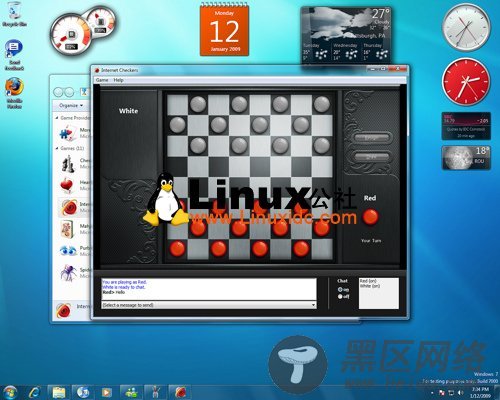Image resolution: width=500 pixels, height=400 pixels.
Task: Click the 'Your Turn' status text
Action: (x=371, y=241)
